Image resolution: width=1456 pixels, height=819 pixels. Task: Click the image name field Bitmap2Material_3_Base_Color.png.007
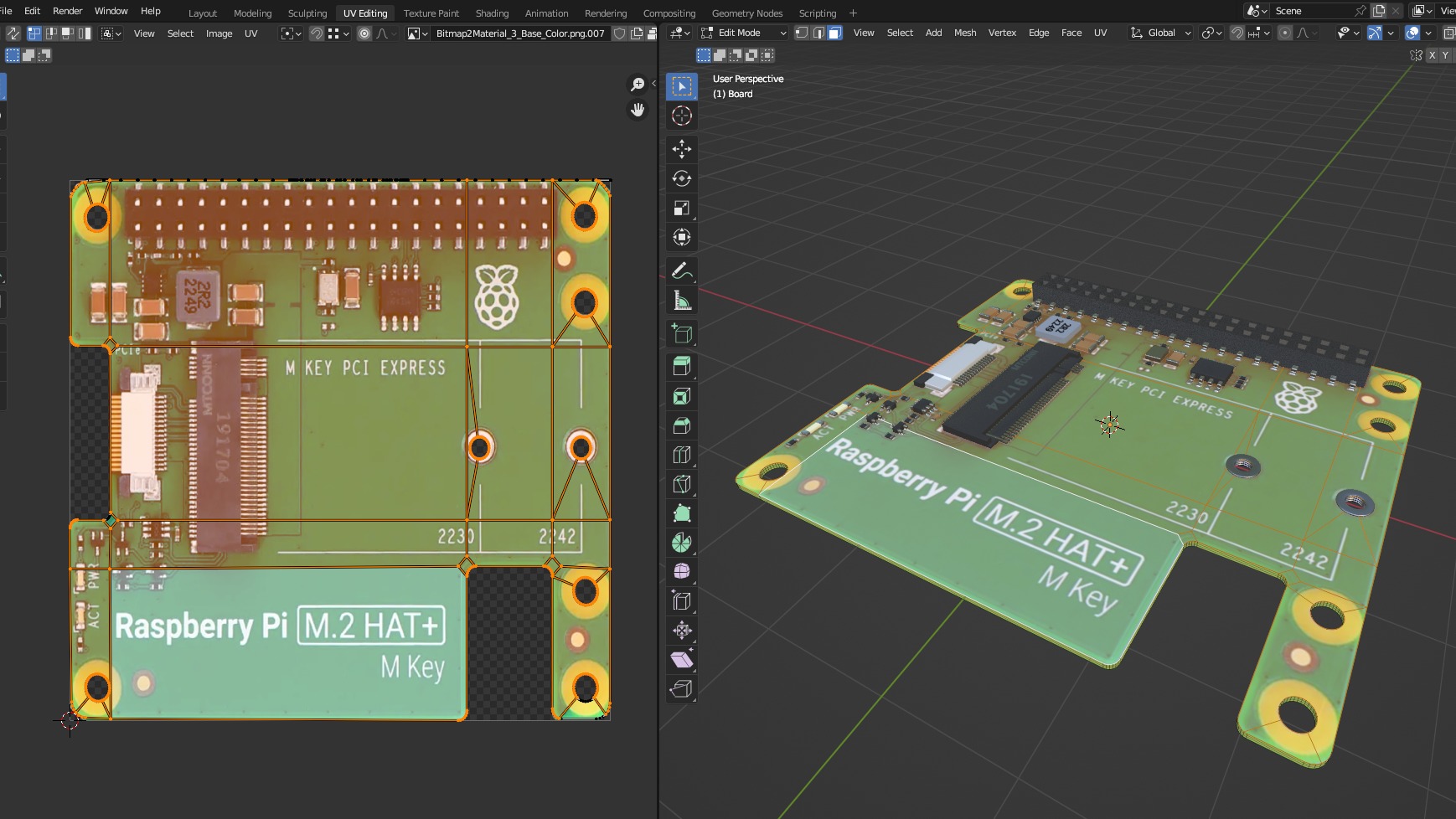(519, 33)
